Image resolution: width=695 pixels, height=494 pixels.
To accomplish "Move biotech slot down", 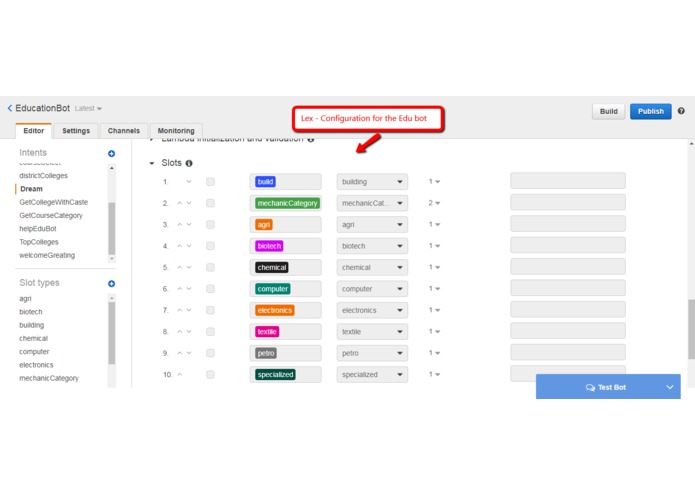I will pos(189,246).
